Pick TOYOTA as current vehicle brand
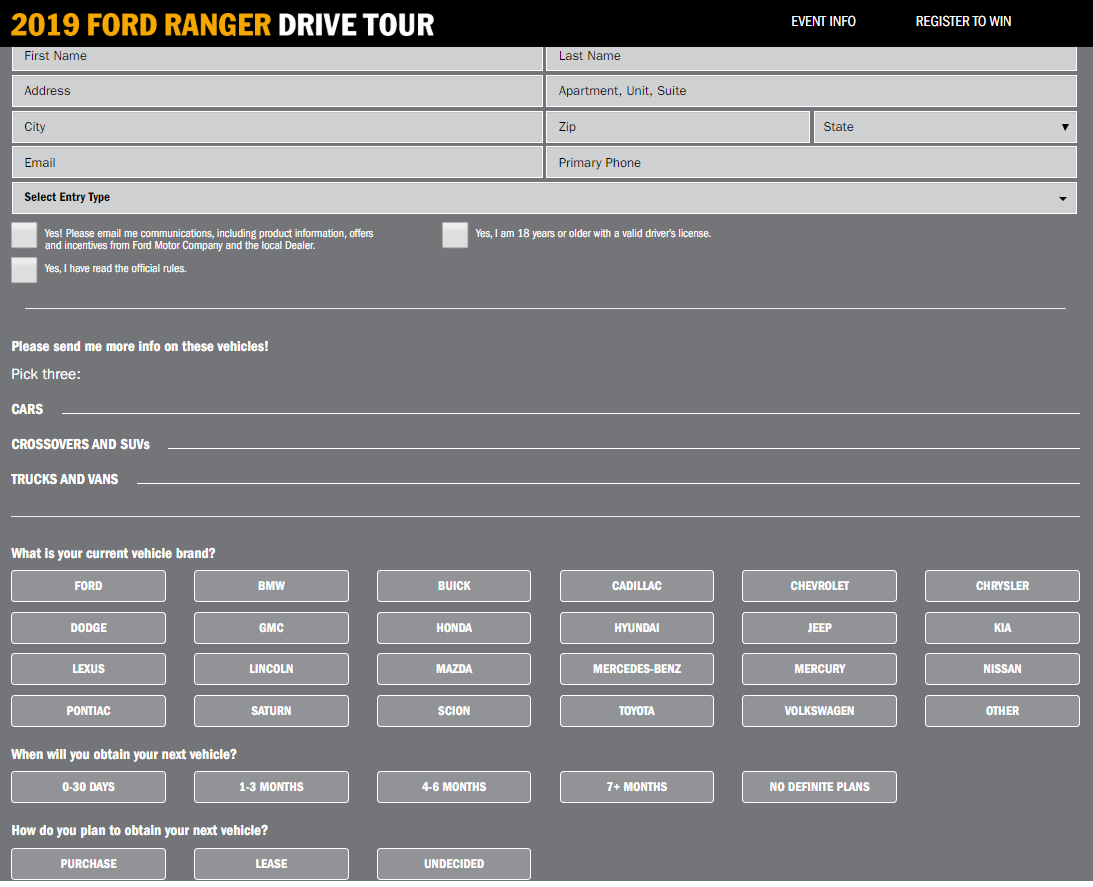 coord(636,711)
